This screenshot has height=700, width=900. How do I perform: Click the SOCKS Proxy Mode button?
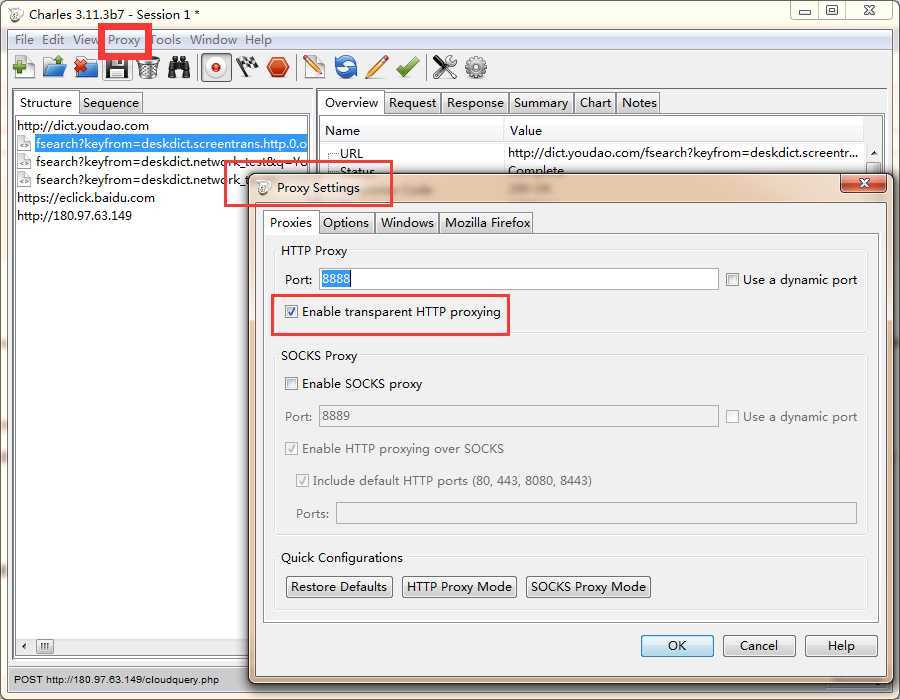[588, 586]
